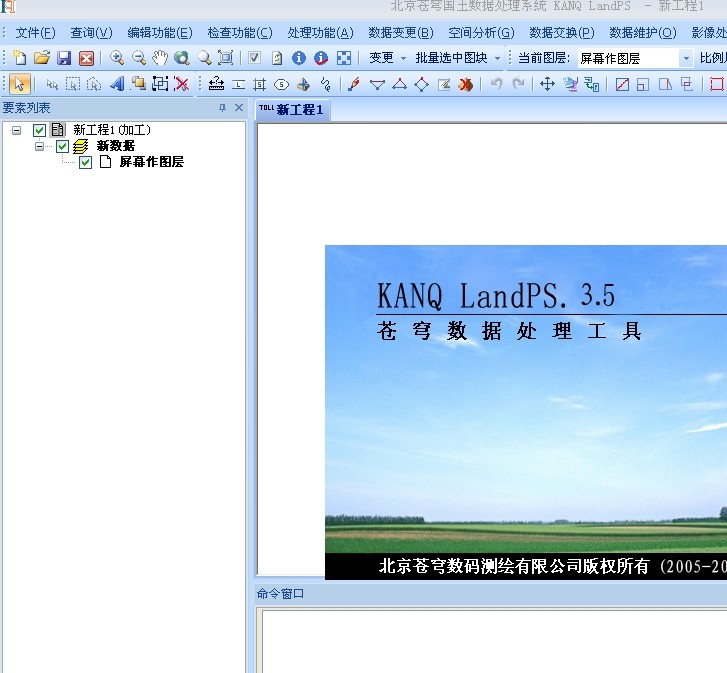Close the project with the red X icon
This screenshot has width=727, height=673.
click(x=86, y=58)
